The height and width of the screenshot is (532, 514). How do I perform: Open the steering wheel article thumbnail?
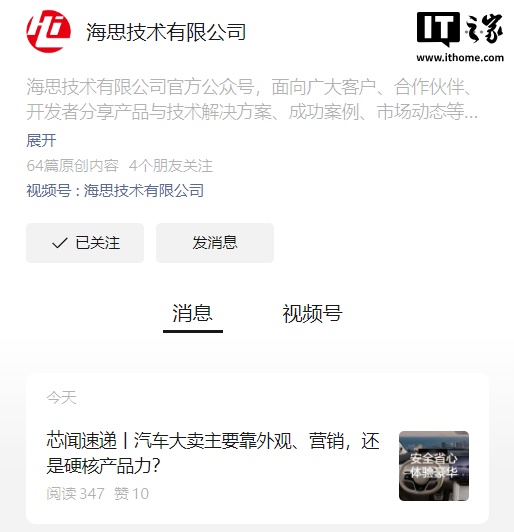(434, 466)
